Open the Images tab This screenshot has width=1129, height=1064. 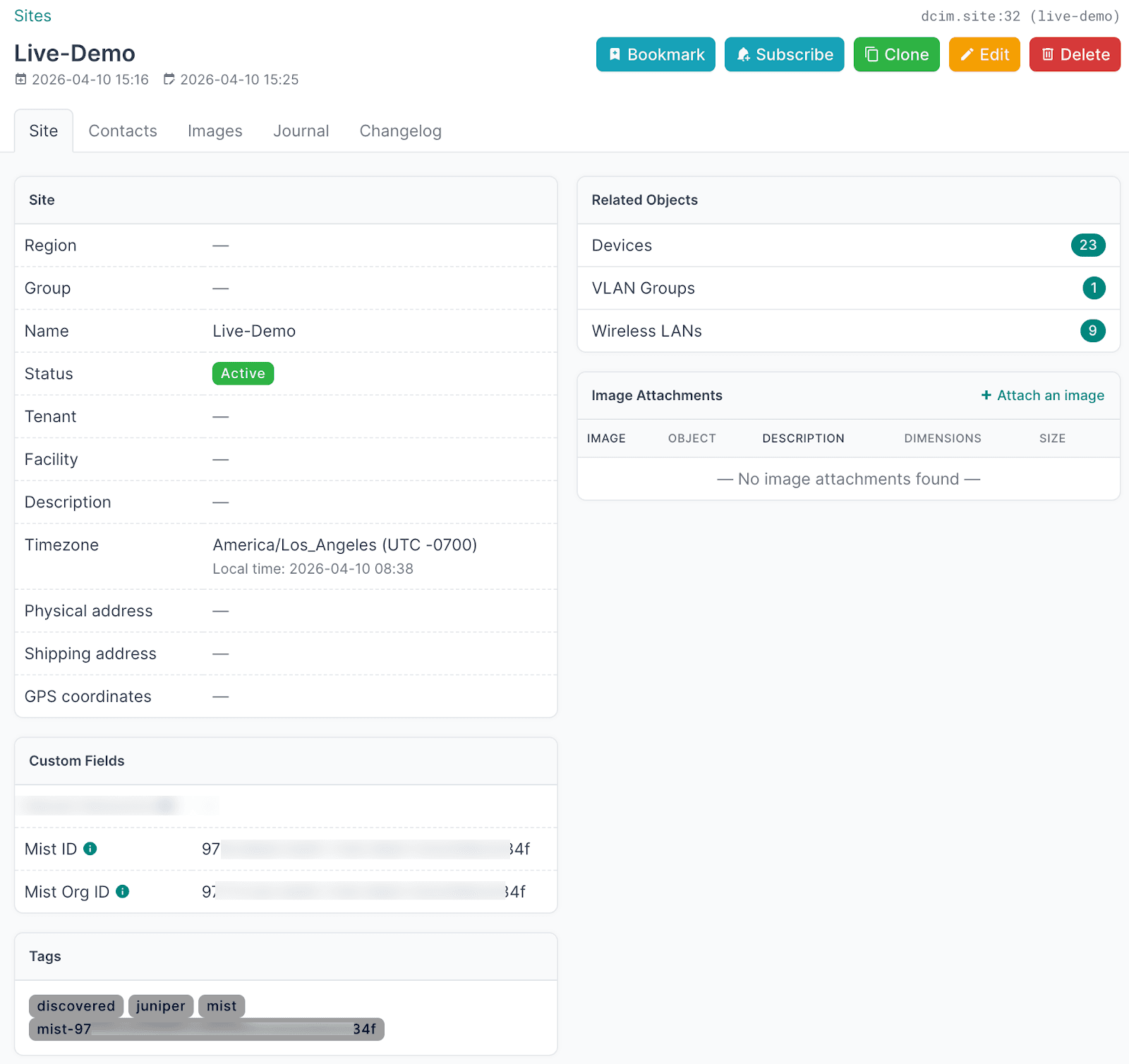click(215, 131)
